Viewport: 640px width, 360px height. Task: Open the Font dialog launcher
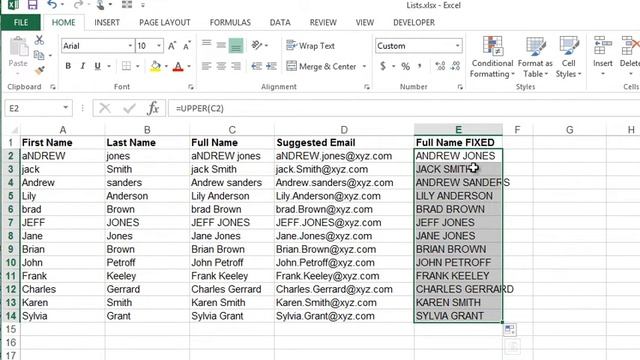[x=191, y=87]
